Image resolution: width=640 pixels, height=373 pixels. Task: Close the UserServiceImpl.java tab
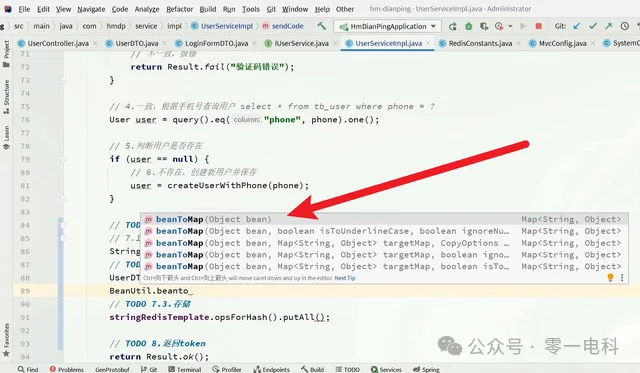428,43
